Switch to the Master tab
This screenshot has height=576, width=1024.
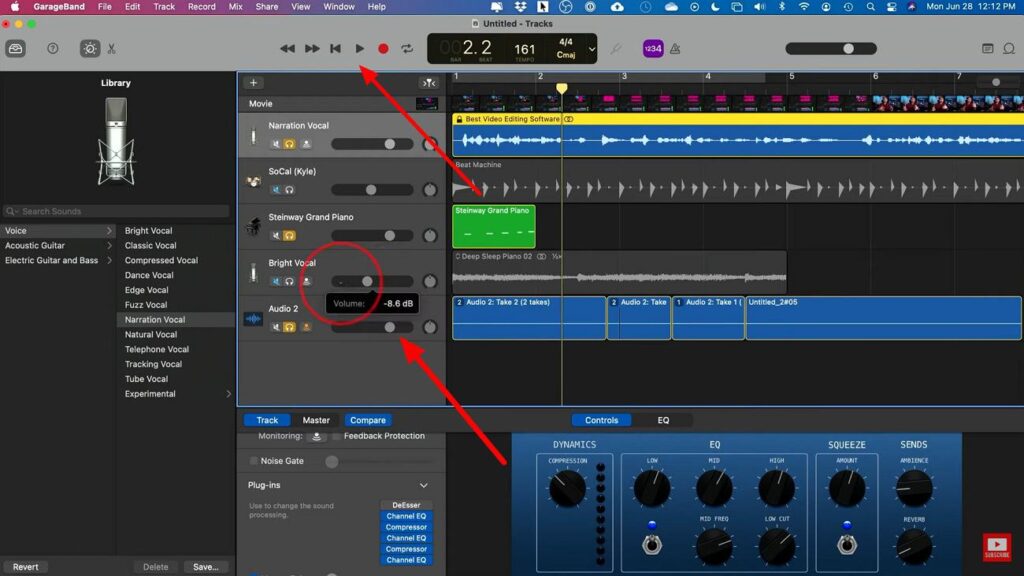pyautogui.click(x=316, y=419)
